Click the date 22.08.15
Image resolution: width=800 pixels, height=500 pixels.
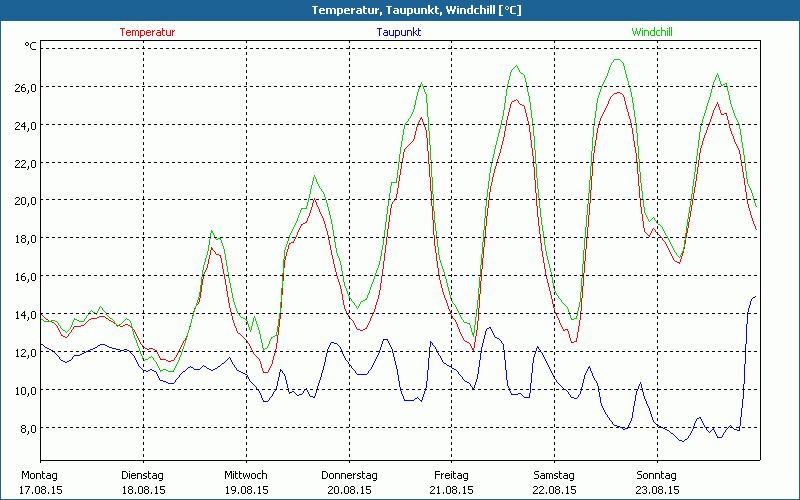point(555,490)
